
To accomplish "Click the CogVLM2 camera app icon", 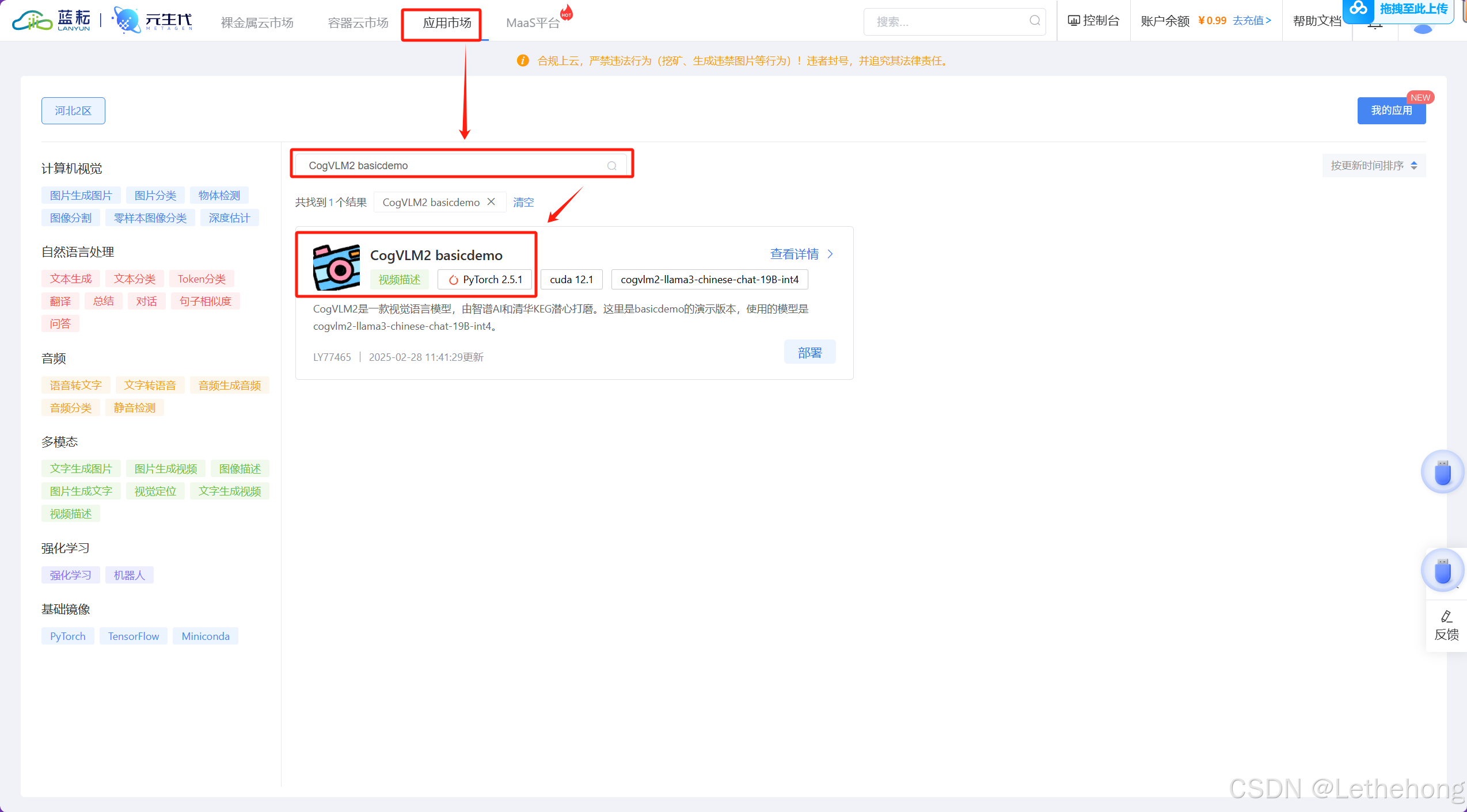I will tap(336, 268).
